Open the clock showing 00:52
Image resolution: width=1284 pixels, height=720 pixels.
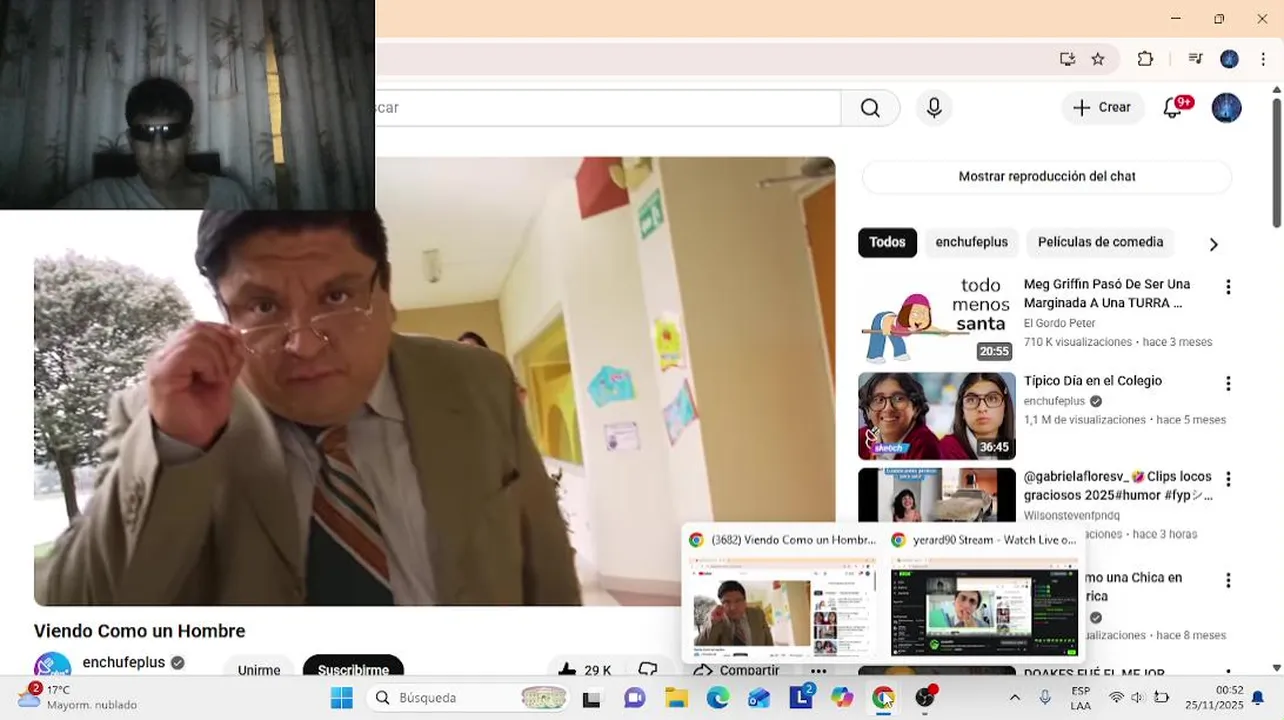click(x=1216, y=698)
